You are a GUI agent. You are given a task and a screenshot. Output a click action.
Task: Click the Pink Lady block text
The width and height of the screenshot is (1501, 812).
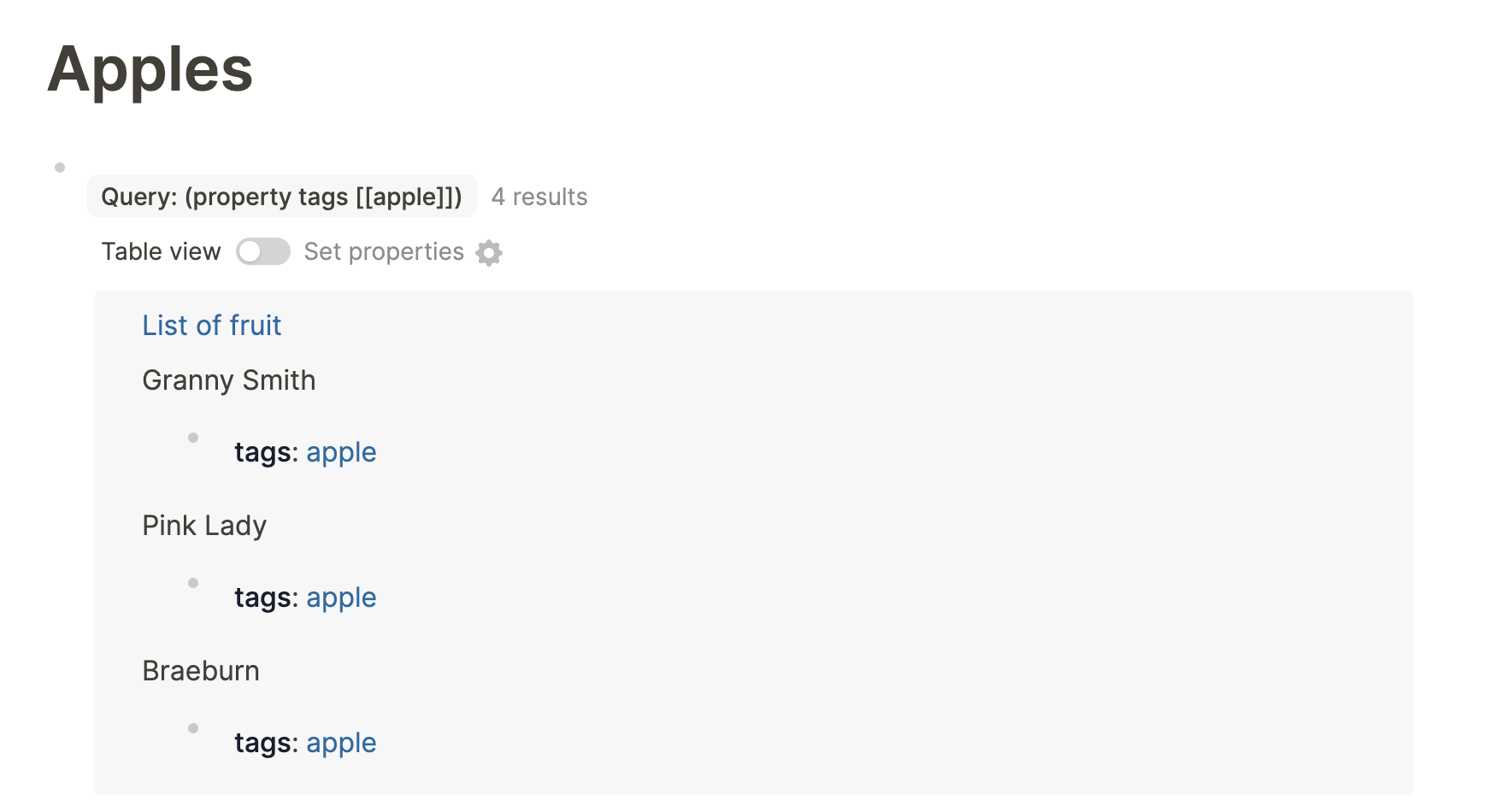click(x=204, y=526)
